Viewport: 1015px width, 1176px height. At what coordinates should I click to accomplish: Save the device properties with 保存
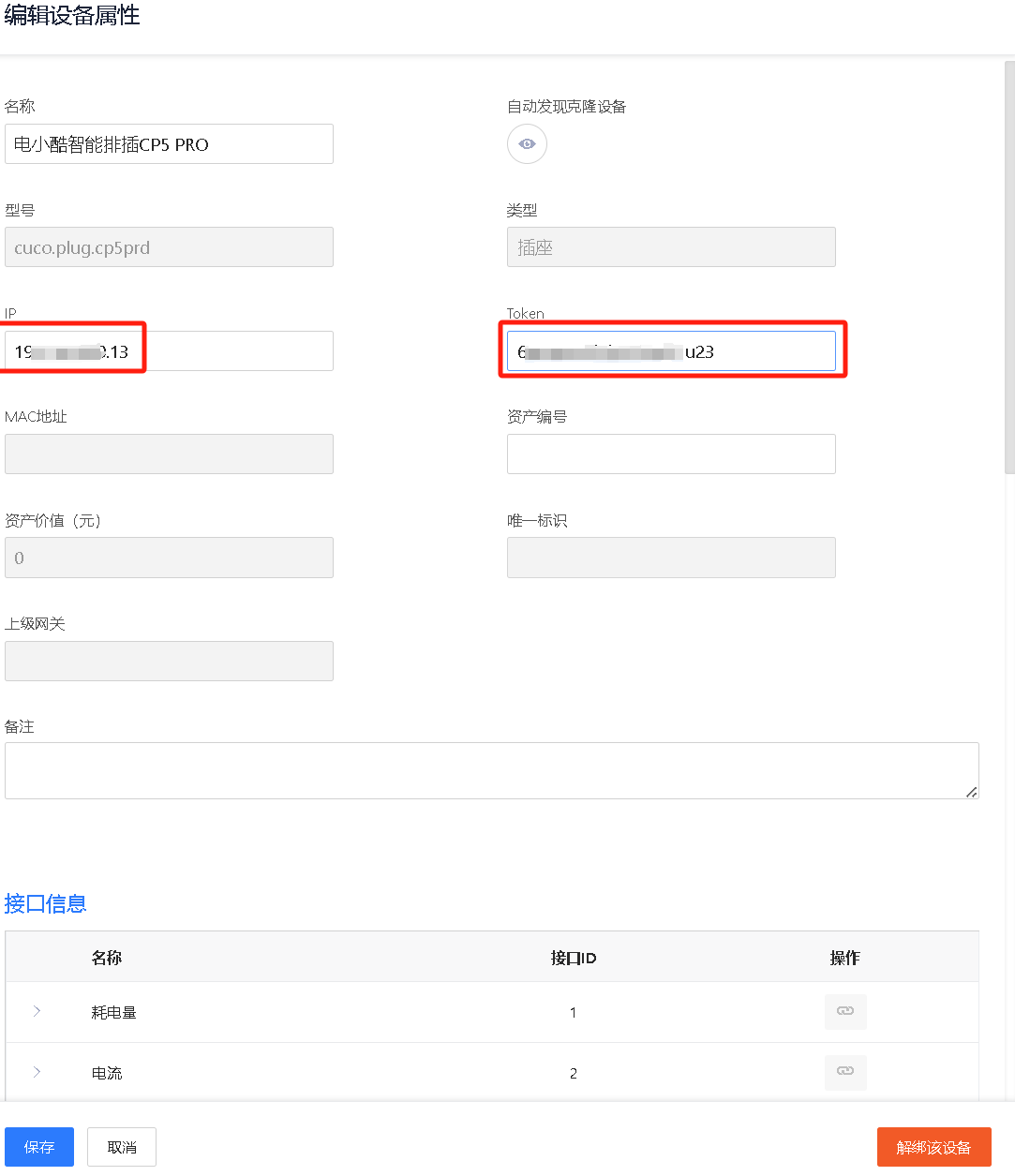pos(39,1147)
